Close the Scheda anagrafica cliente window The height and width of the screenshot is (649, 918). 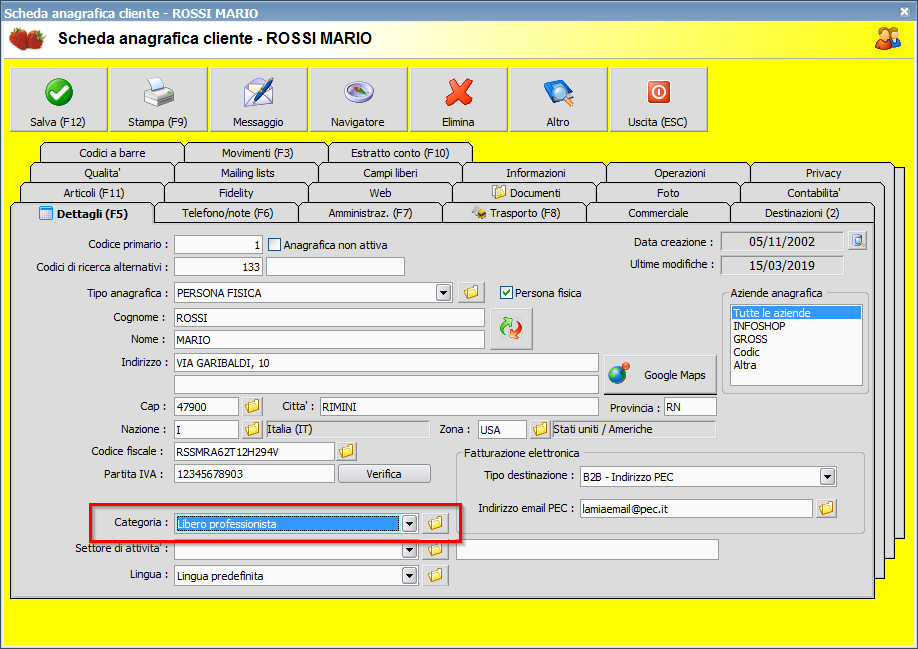(905, 11)
